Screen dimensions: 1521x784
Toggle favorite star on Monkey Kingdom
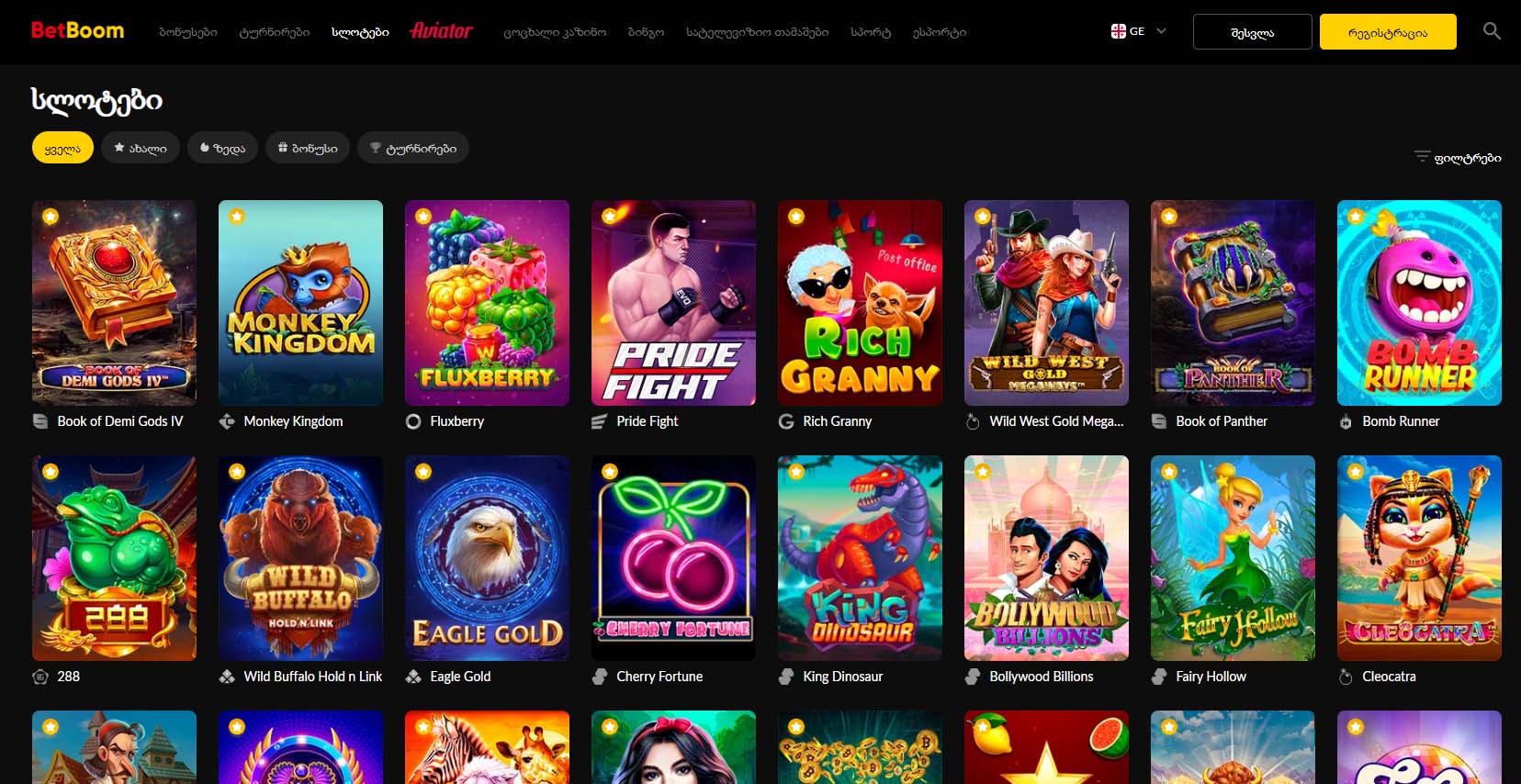coord(237,217)
